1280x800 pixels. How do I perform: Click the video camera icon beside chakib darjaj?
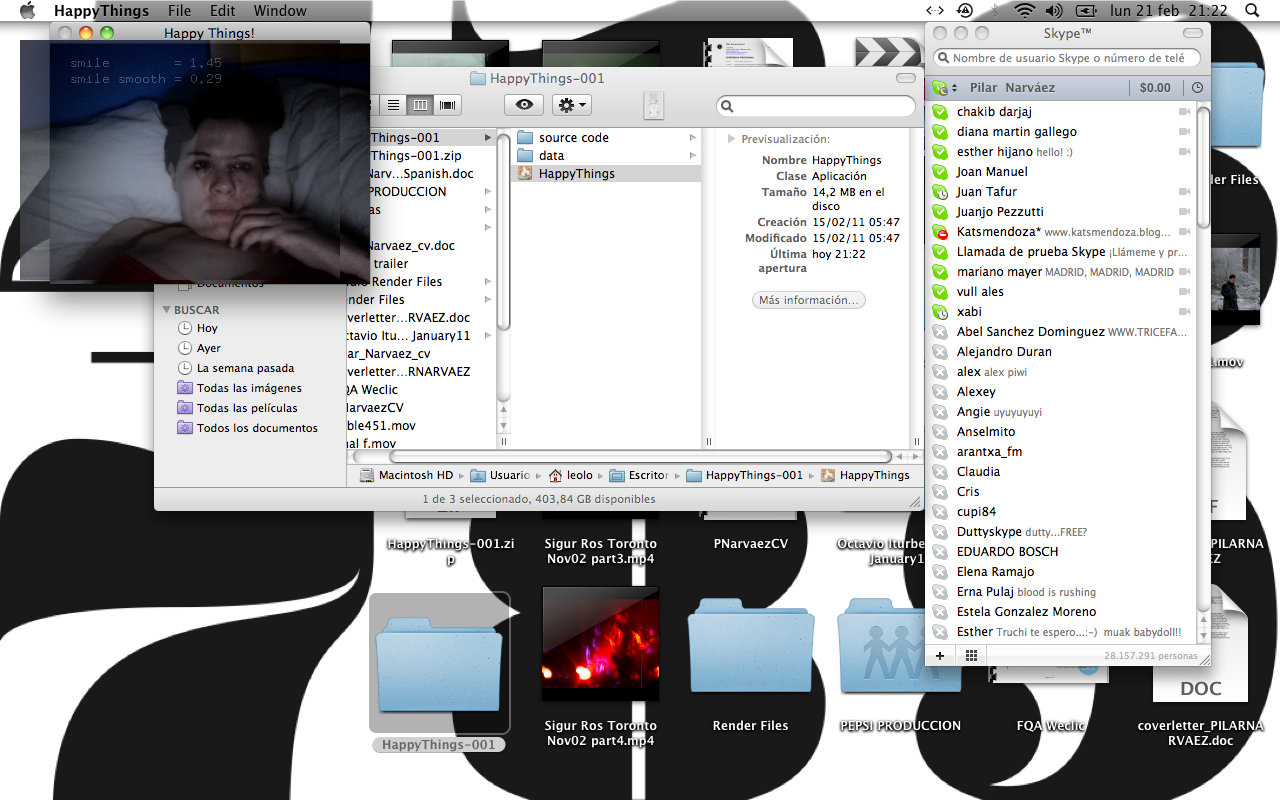[1185, 112]
